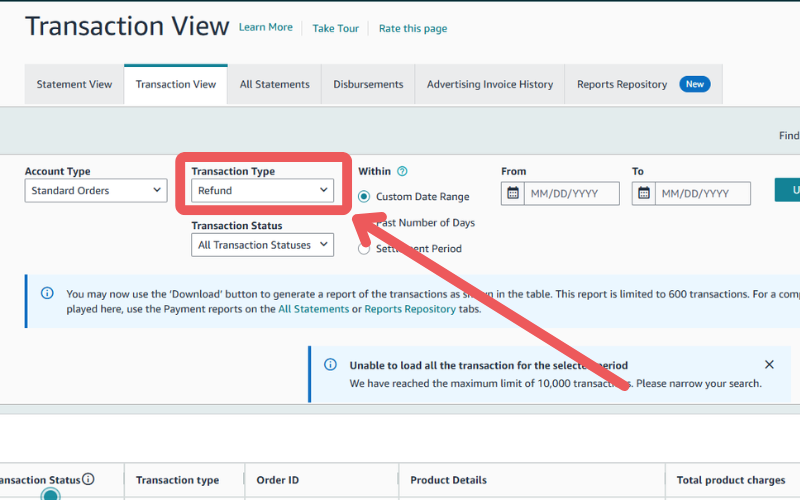Viewport: 800px width, 500px height.
Task: Click calendar icon in From date field
Action: pyautogui.click(x=513, y=193)
